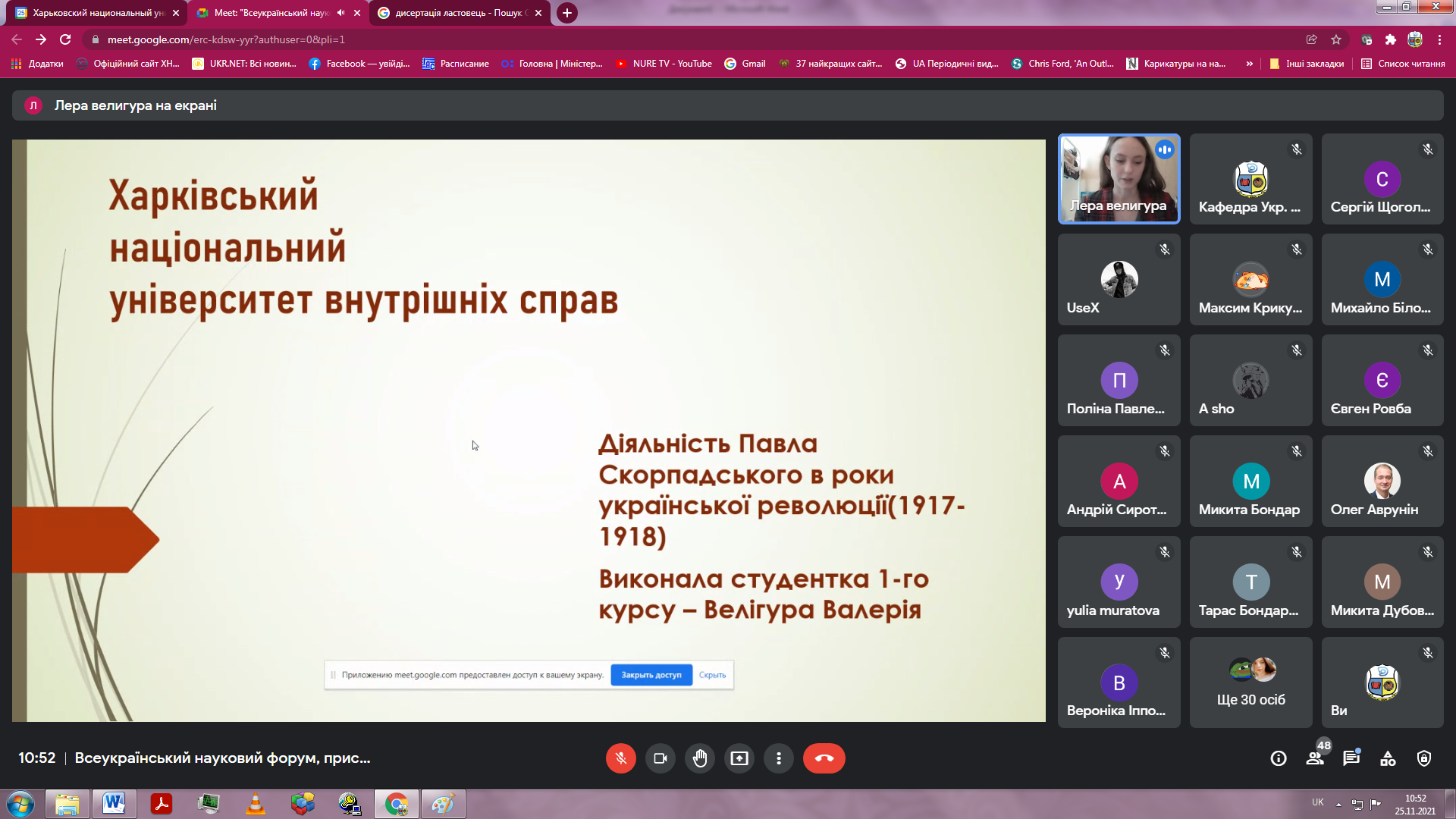Leave the call with red button

point(824,758)
